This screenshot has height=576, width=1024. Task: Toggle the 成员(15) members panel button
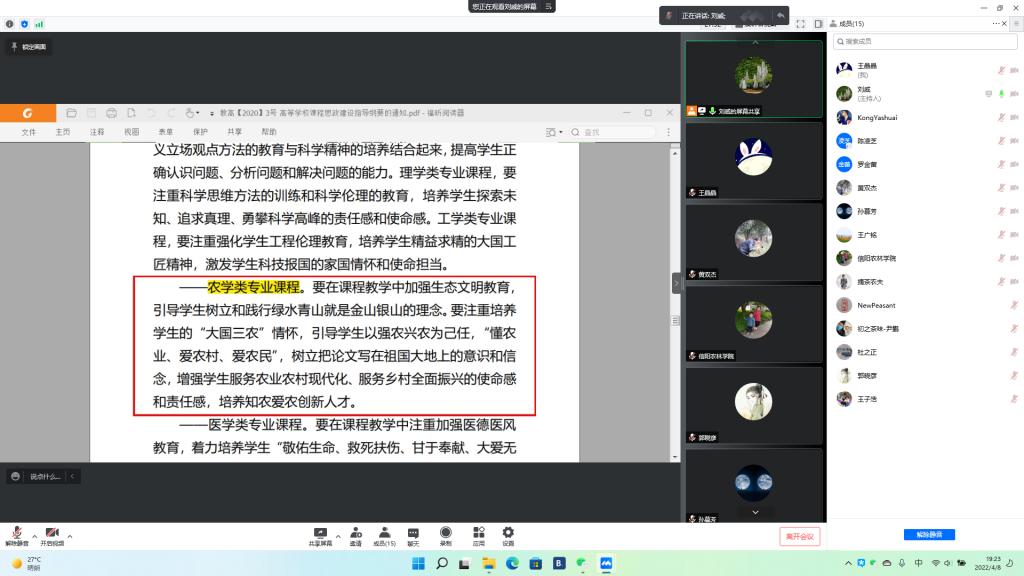384,534
